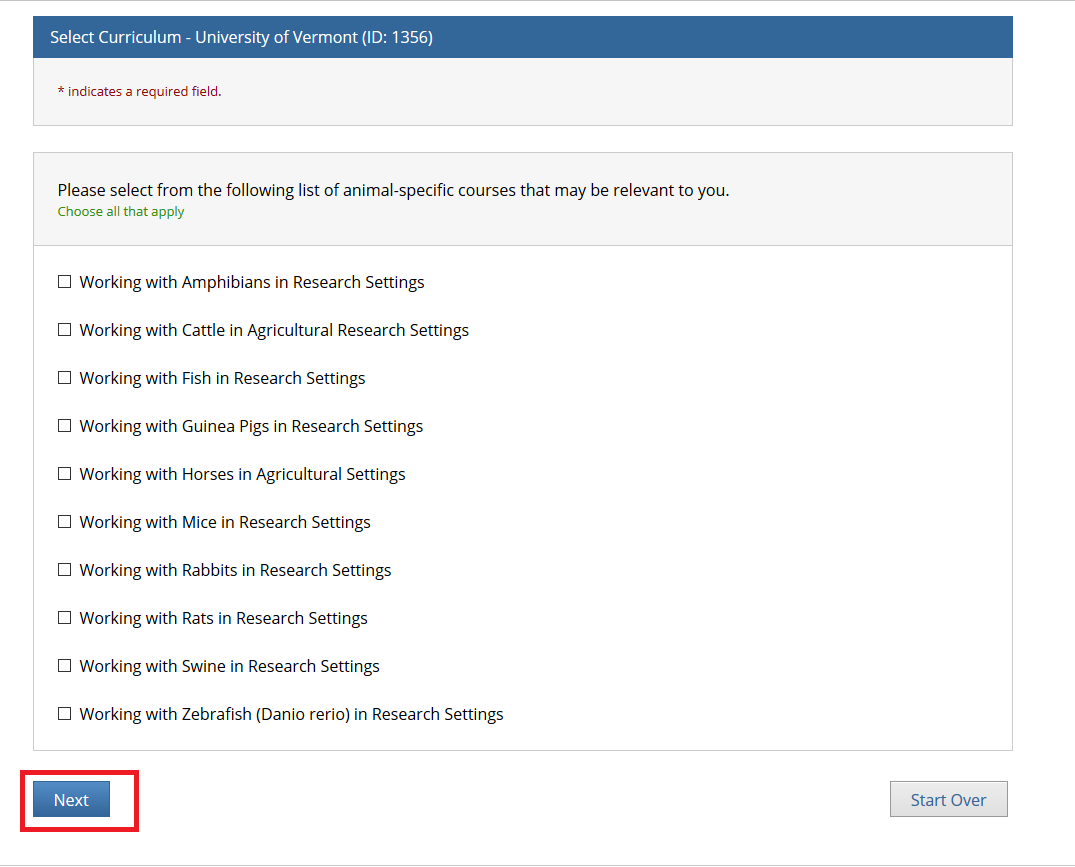The width and height of the screenshot is (1075, 867).
Task: Select the Zebrafish (Danio rerio) checkbox
Action: click(65, 714)
